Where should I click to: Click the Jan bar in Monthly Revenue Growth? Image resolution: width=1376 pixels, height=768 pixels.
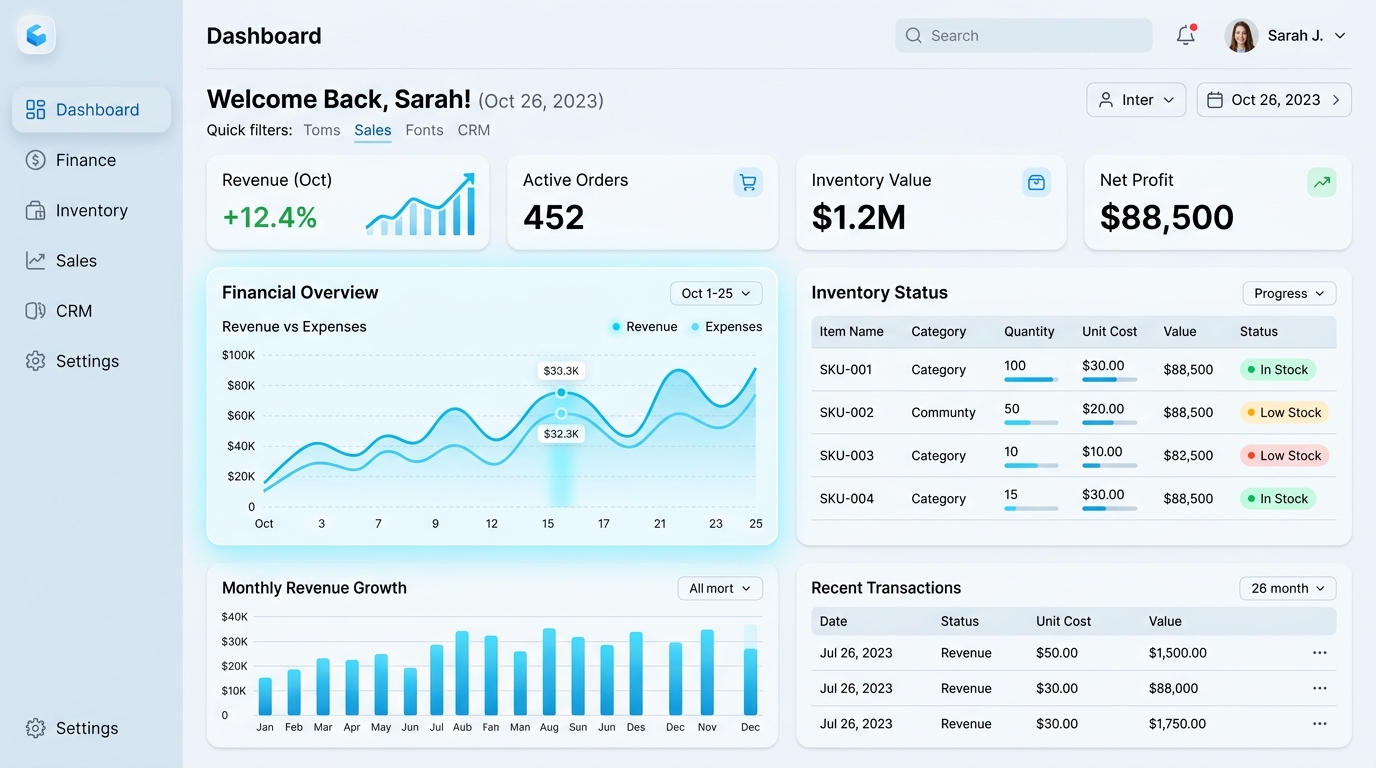click(x=265, y=696)
